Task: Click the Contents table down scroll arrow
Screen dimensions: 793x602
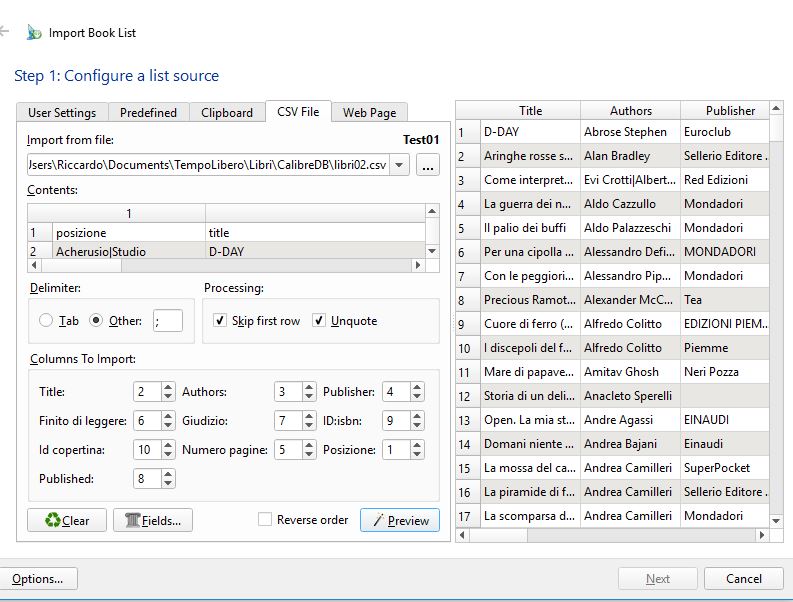Action: [432, 251]
